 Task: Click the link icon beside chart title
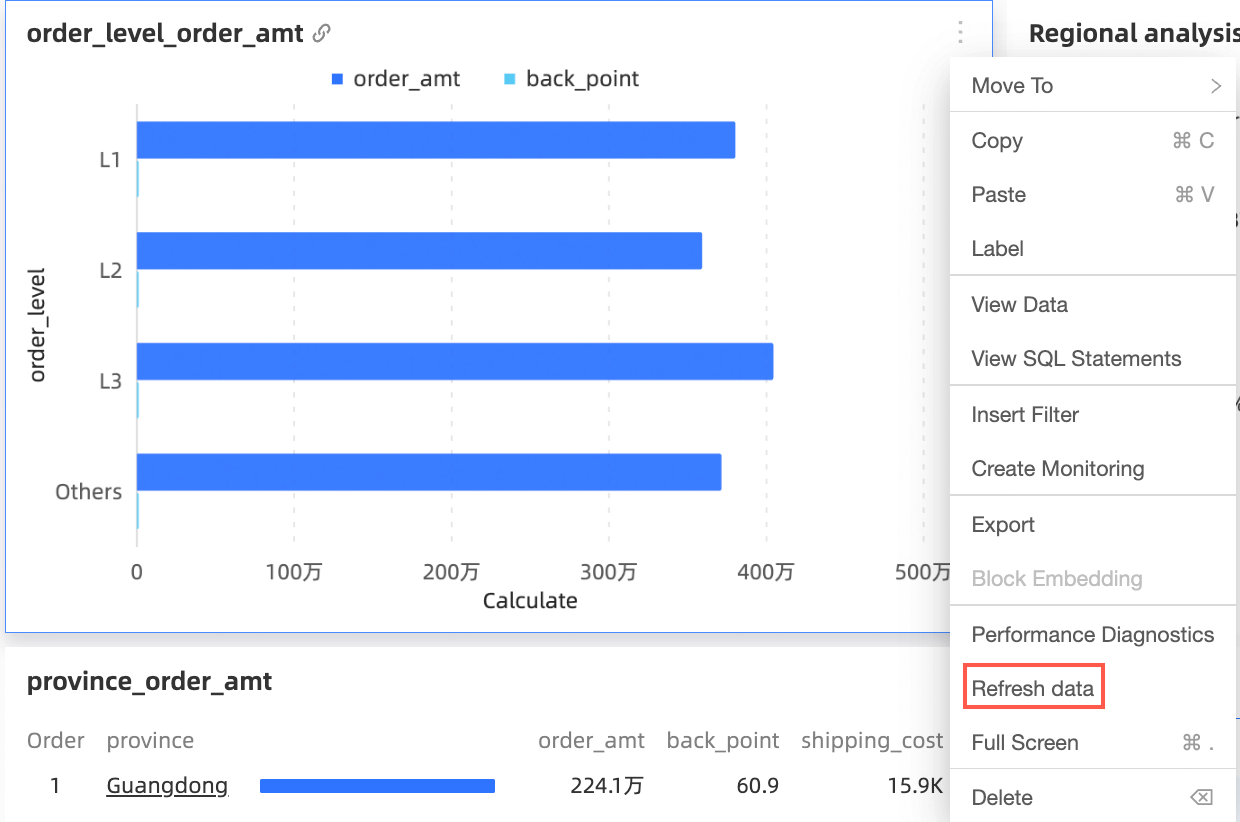click(321, 33)
